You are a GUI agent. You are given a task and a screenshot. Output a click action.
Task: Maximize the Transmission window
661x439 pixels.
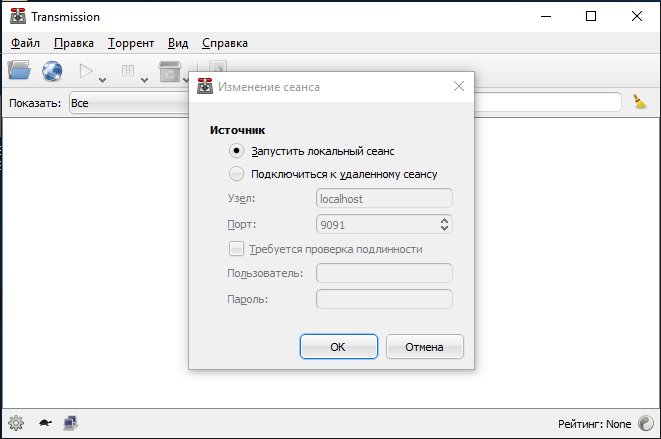click(591, 16)
